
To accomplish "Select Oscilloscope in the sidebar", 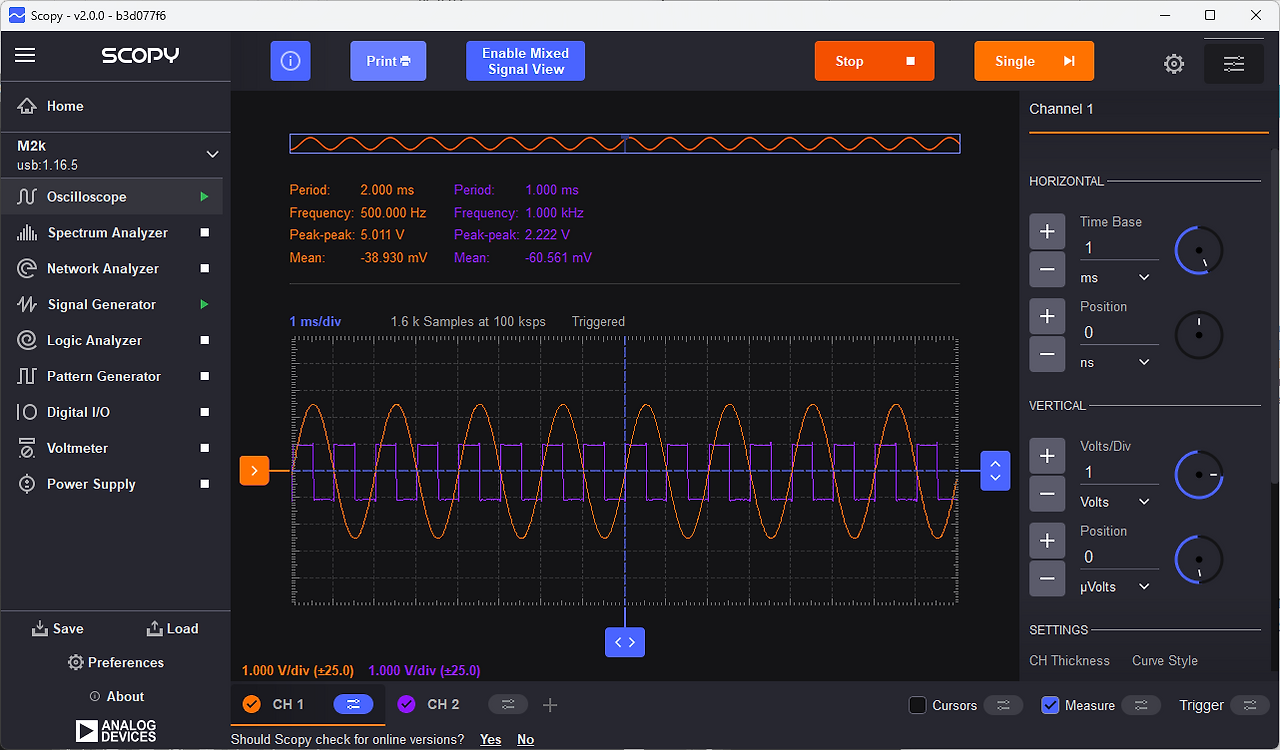I will coord(87,197).
